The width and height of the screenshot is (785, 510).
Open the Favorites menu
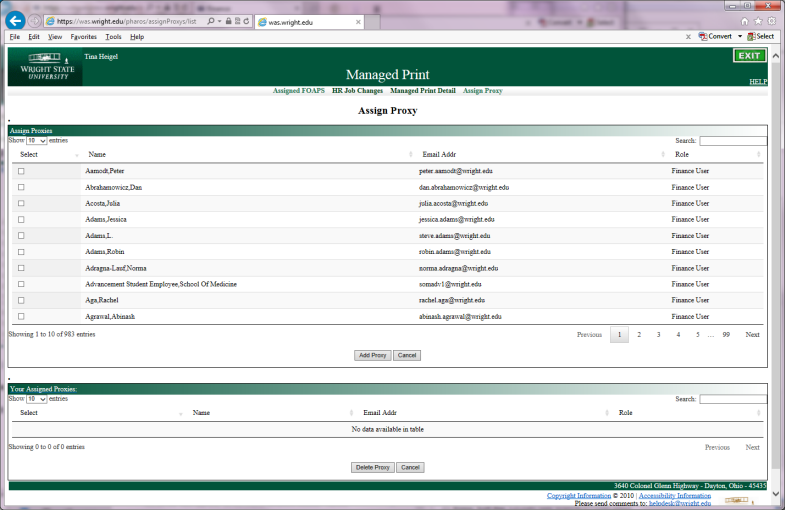click(83, 37)
